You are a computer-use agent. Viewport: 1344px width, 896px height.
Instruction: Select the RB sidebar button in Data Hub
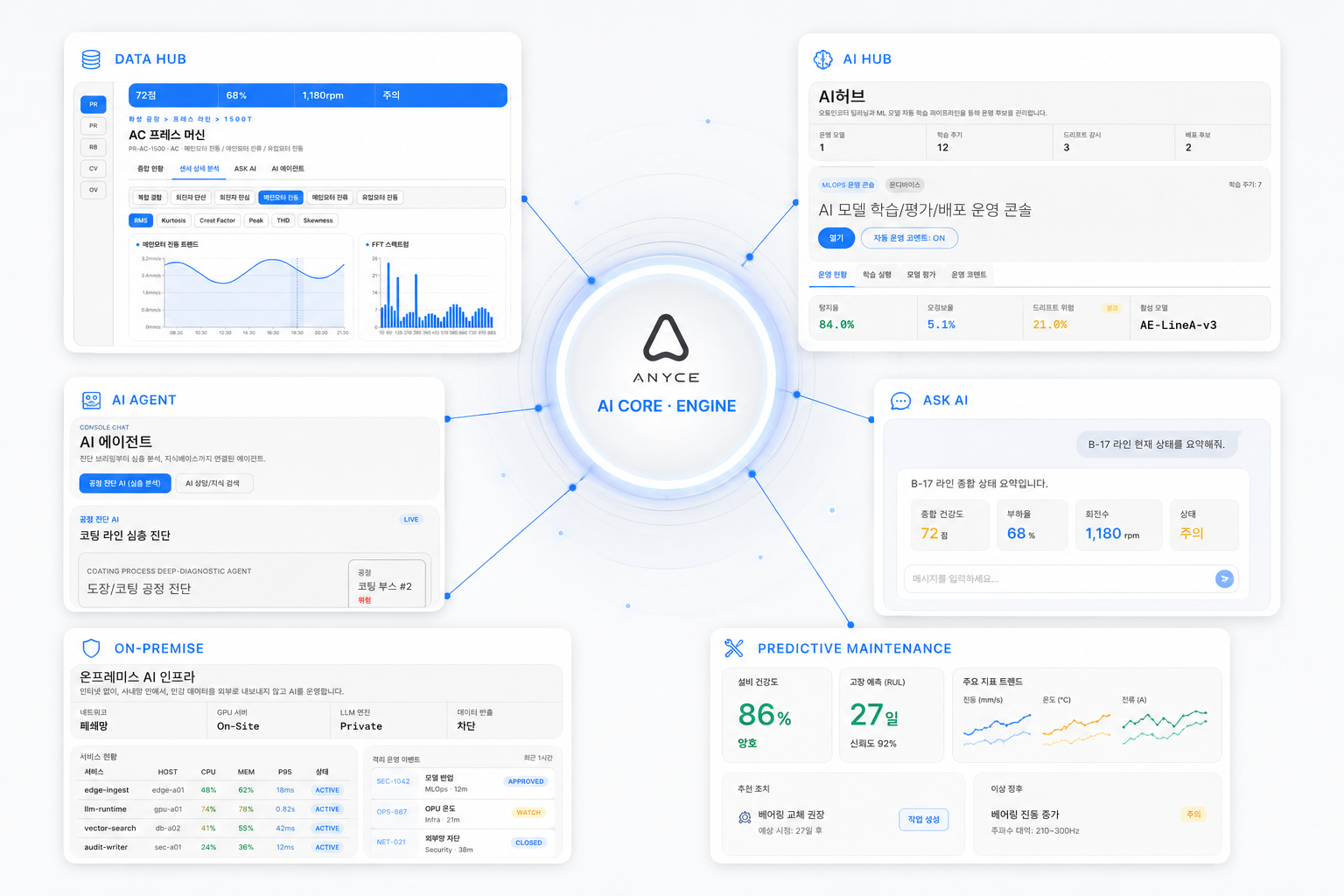coord(94,147)
